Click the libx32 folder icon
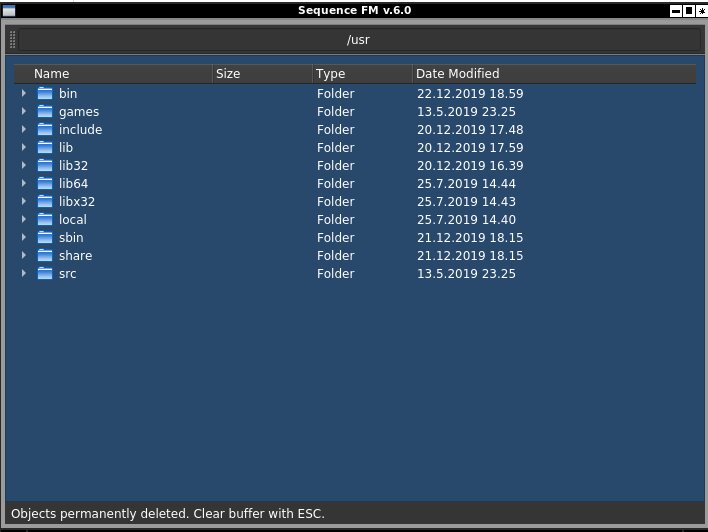The width and height of the screenshot is (708, 532). click(45, 201)
